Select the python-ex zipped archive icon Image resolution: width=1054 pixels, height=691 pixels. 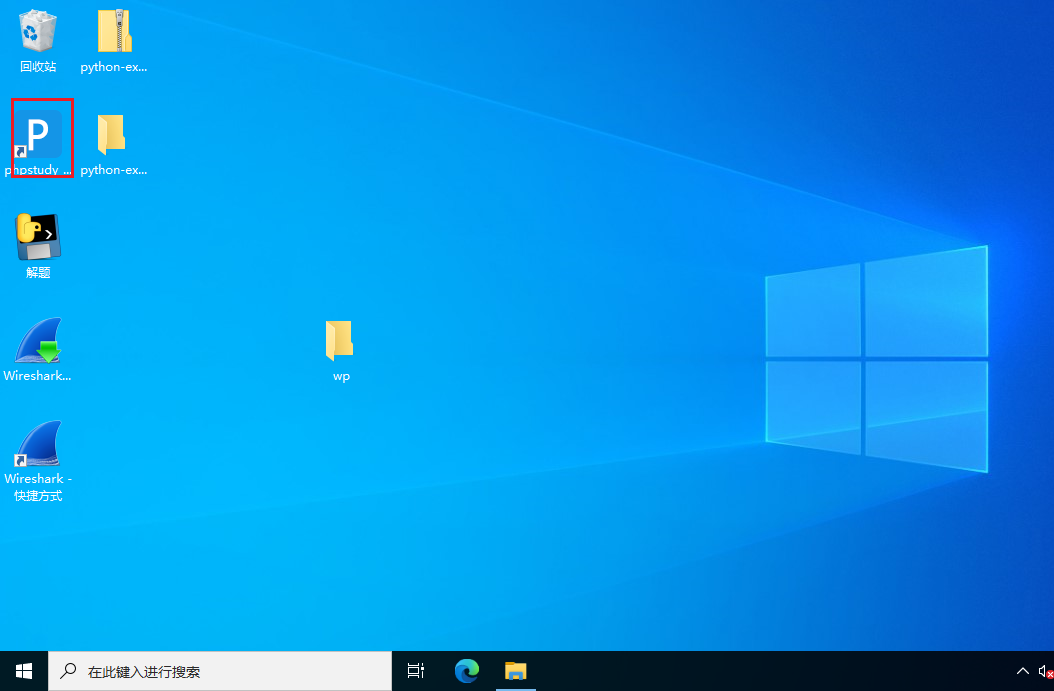(x=114, y=32)
